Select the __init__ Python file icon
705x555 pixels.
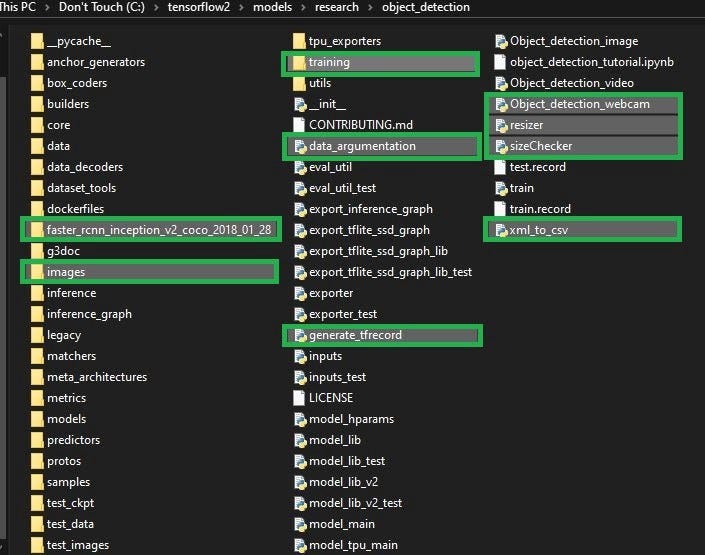(300, 104)
